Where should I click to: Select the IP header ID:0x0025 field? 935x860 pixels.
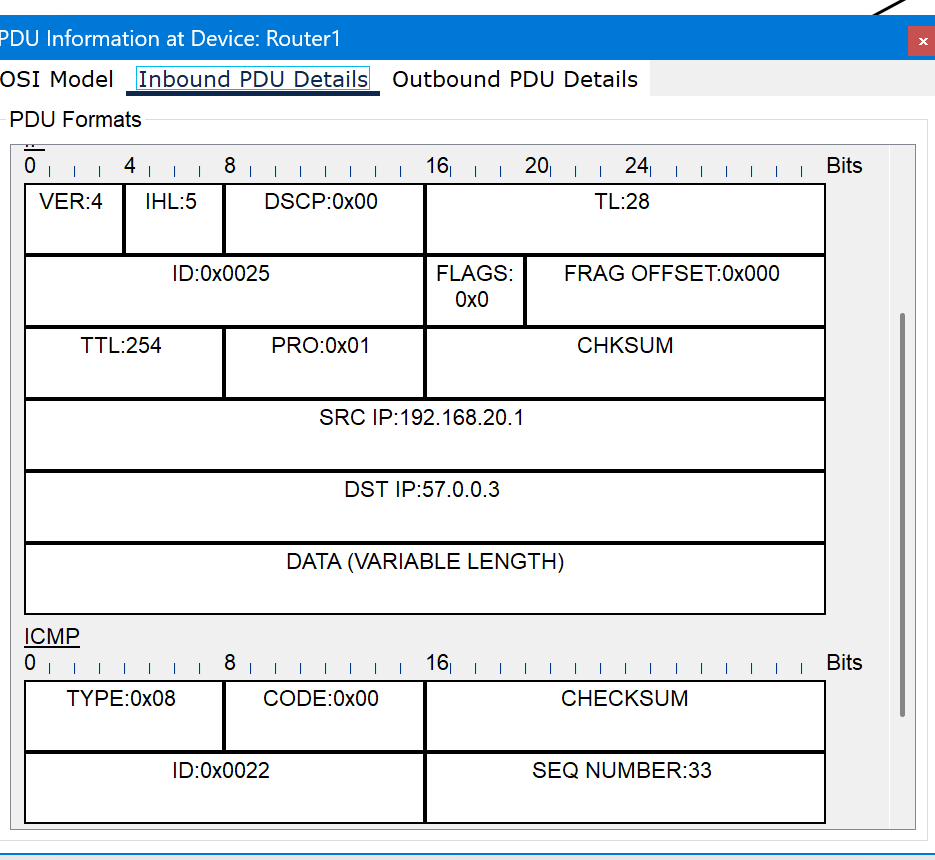point(224,291)
